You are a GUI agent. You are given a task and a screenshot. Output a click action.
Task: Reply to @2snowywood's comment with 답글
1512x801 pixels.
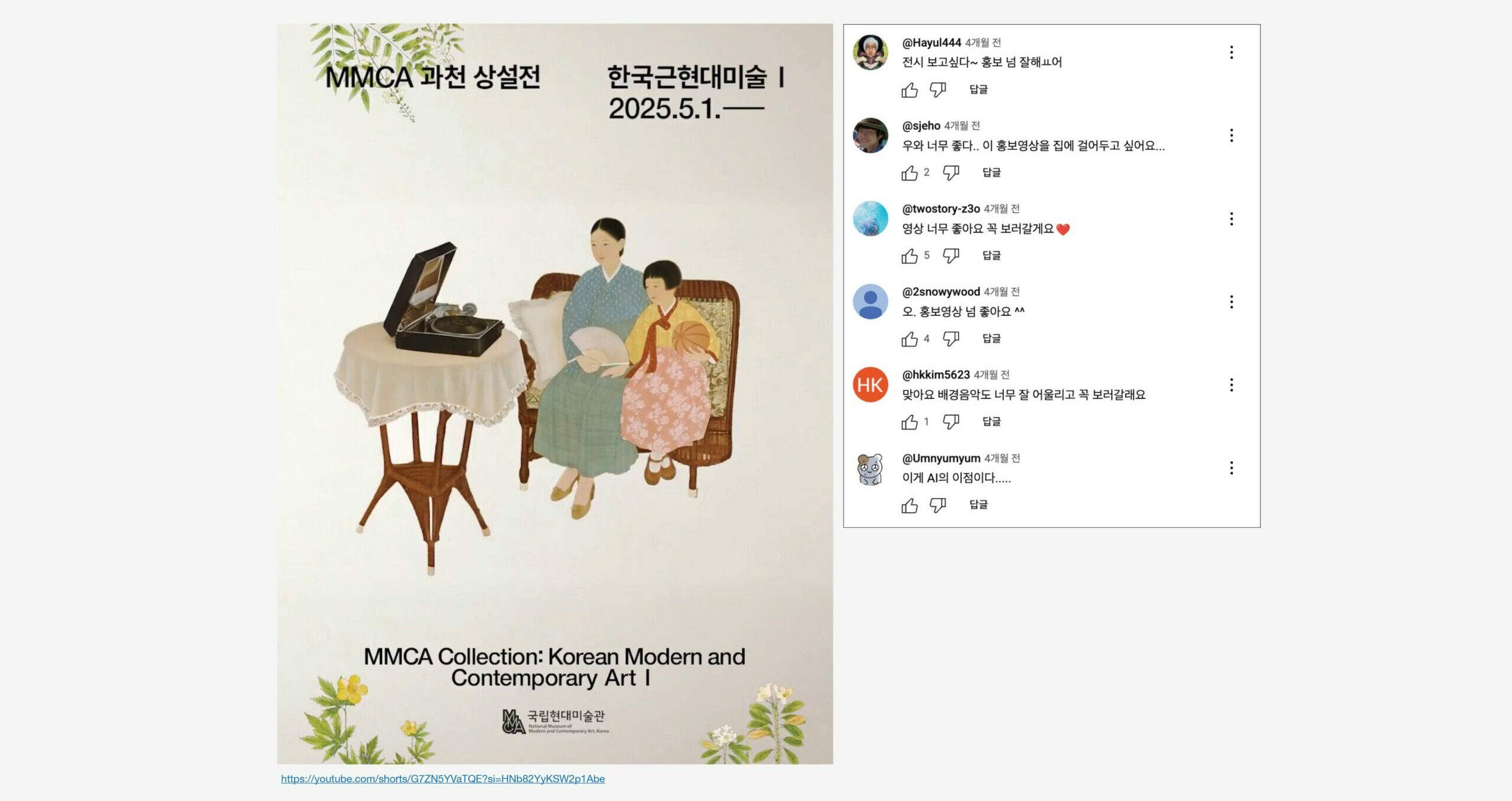(x=992, y=338)
